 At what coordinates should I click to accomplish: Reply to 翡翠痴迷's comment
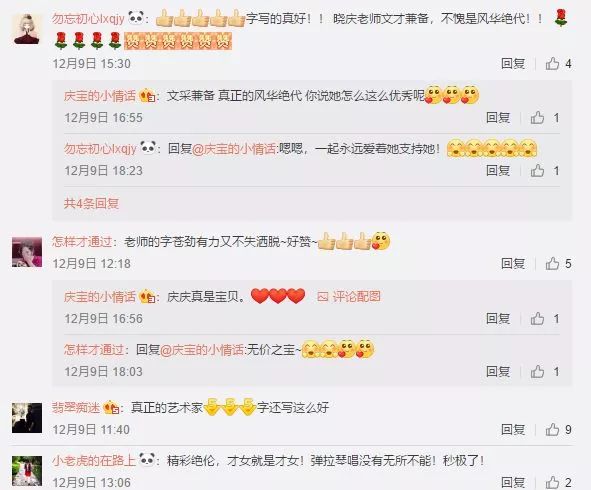(x=513, y=429)
